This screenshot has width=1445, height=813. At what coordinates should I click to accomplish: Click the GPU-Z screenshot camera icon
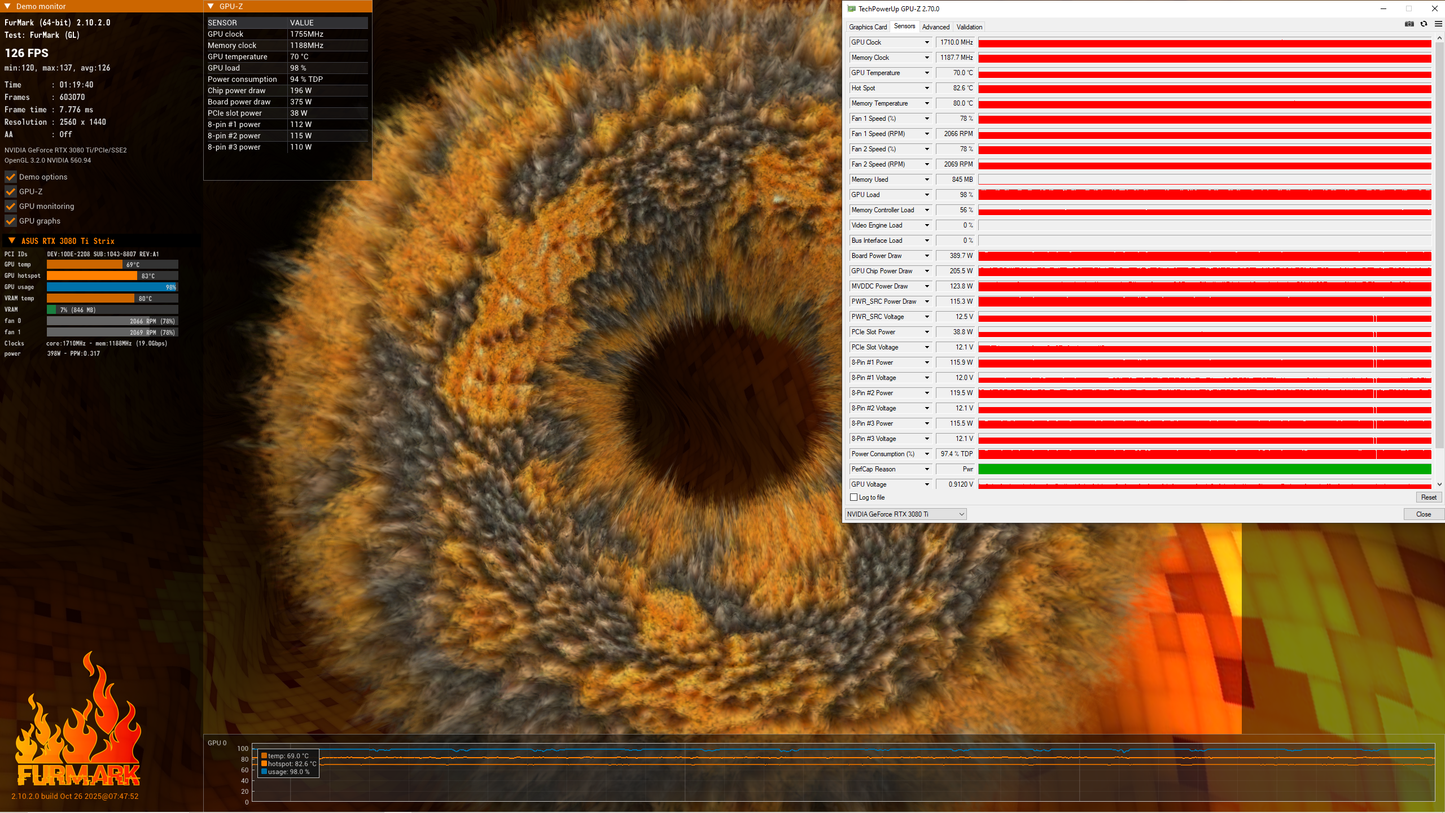(x=1409, y=24)
